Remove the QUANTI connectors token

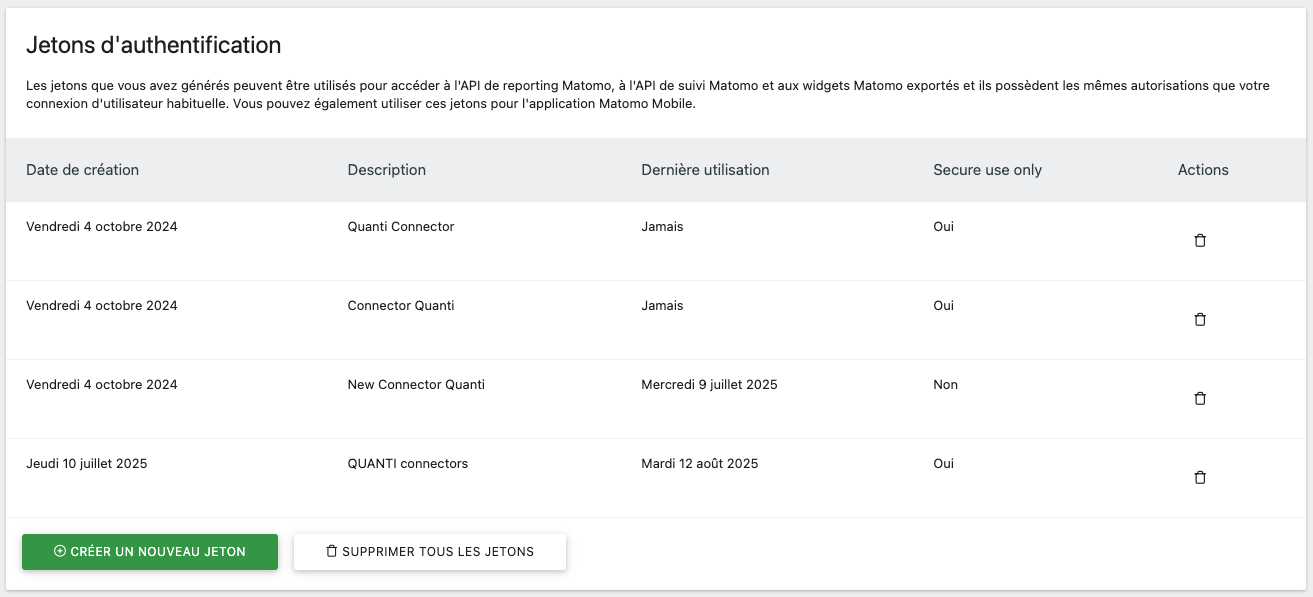pyautogui.click(x=1200, y=478)
